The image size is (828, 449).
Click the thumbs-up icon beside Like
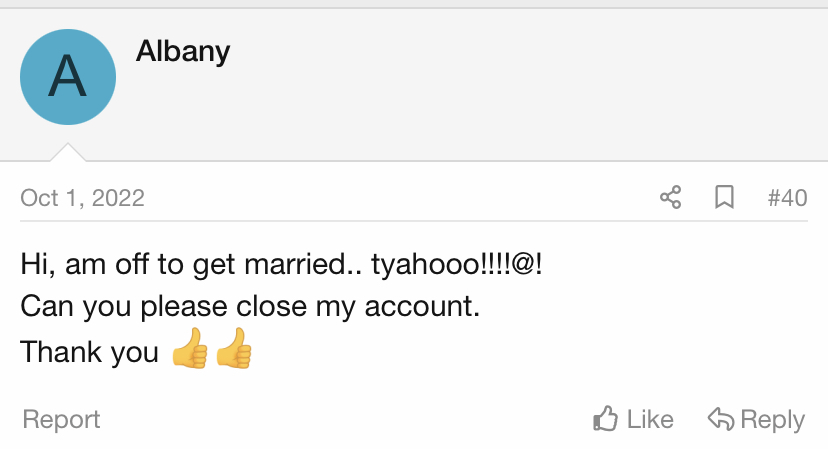click(x=605, y=419)
